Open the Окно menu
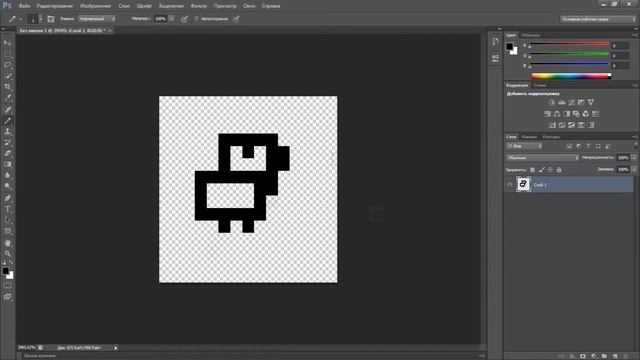Viewport: 640px width, 360px height. click(249, 6)
